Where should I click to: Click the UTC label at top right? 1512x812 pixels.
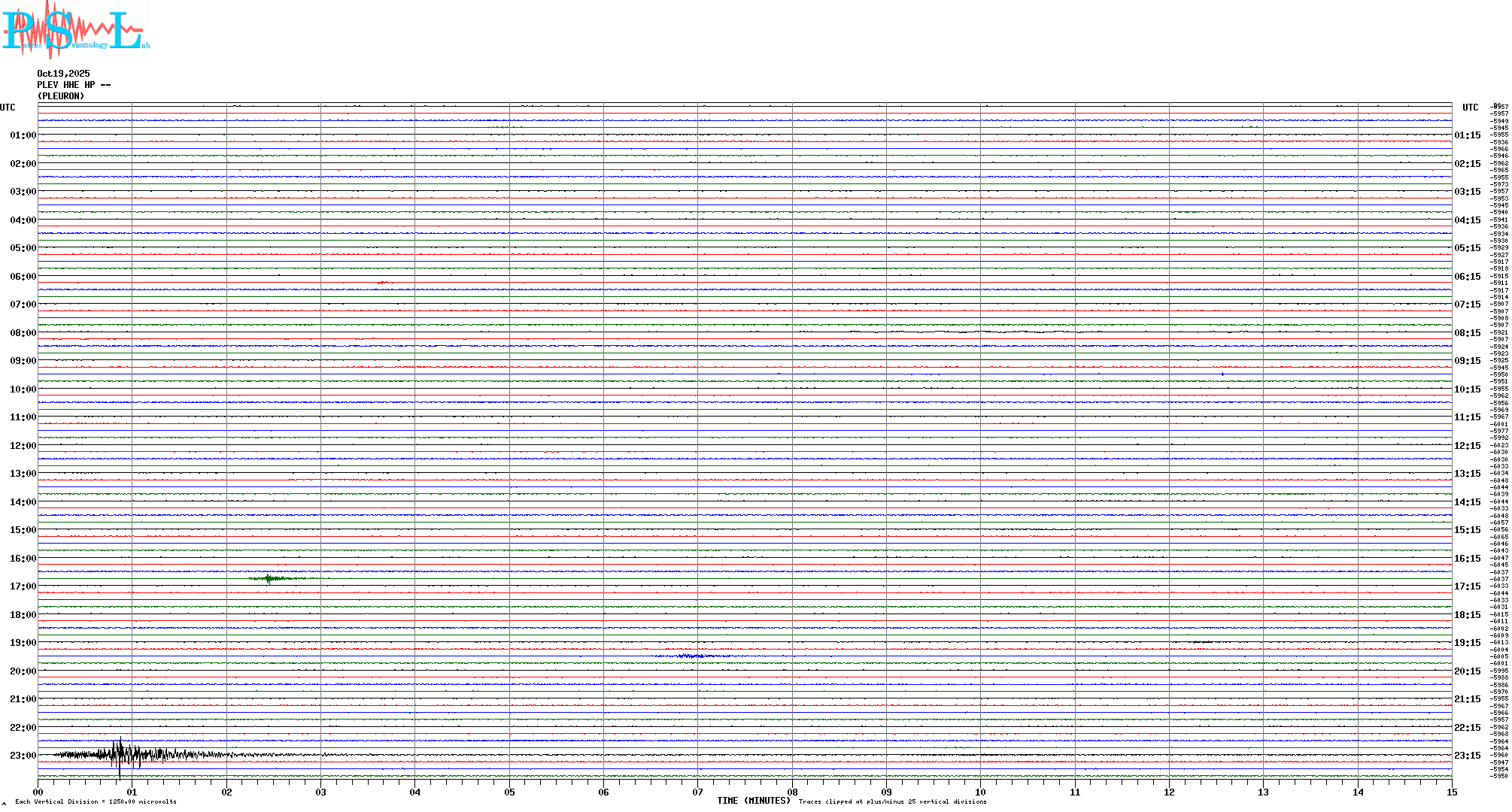[1470, 108]
